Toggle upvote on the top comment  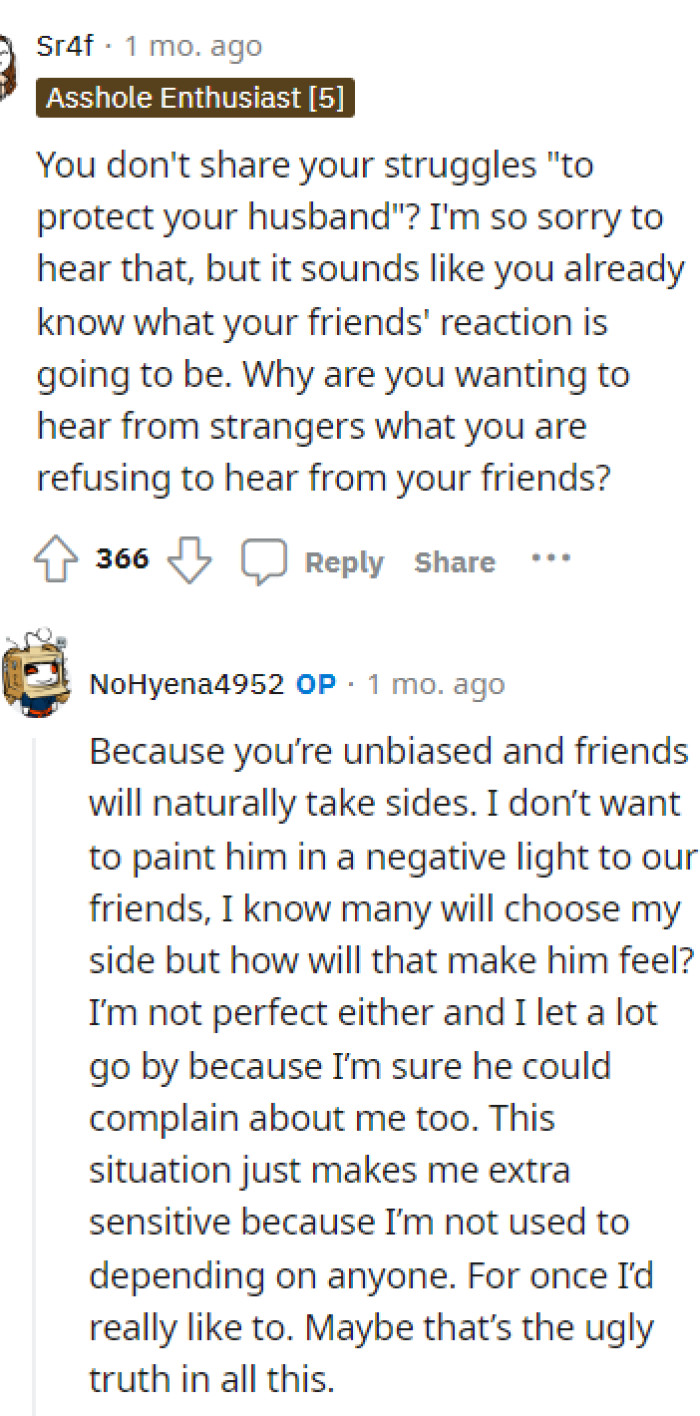pos(57,558)
